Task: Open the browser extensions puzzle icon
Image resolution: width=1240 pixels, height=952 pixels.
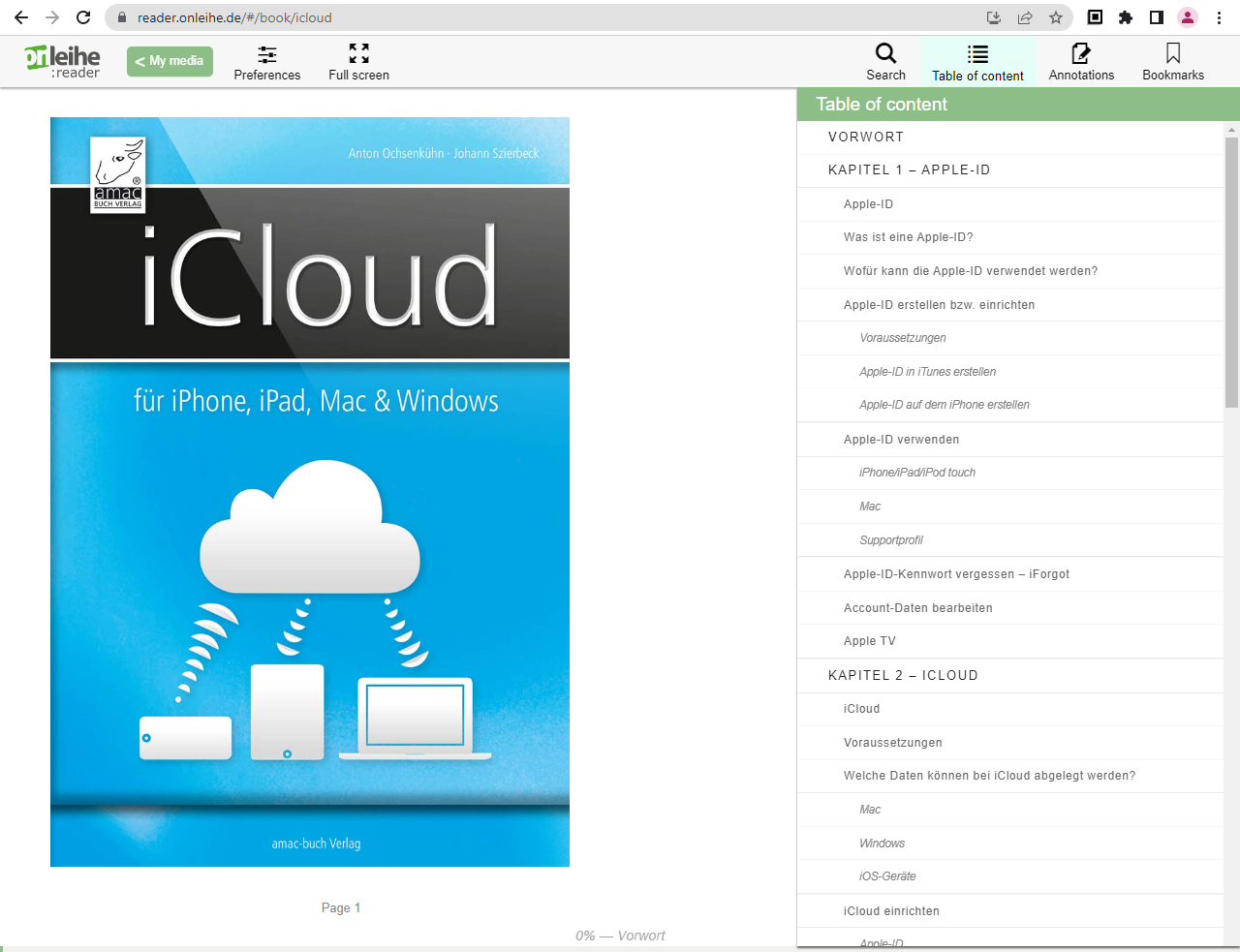Action: click(x=1126, y=17)
